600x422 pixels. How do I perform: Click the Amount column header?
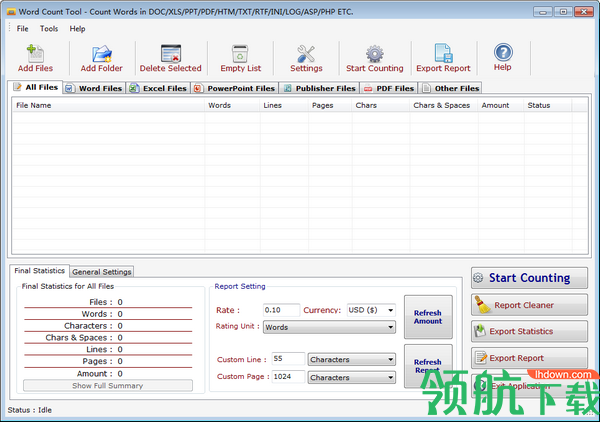501,105
